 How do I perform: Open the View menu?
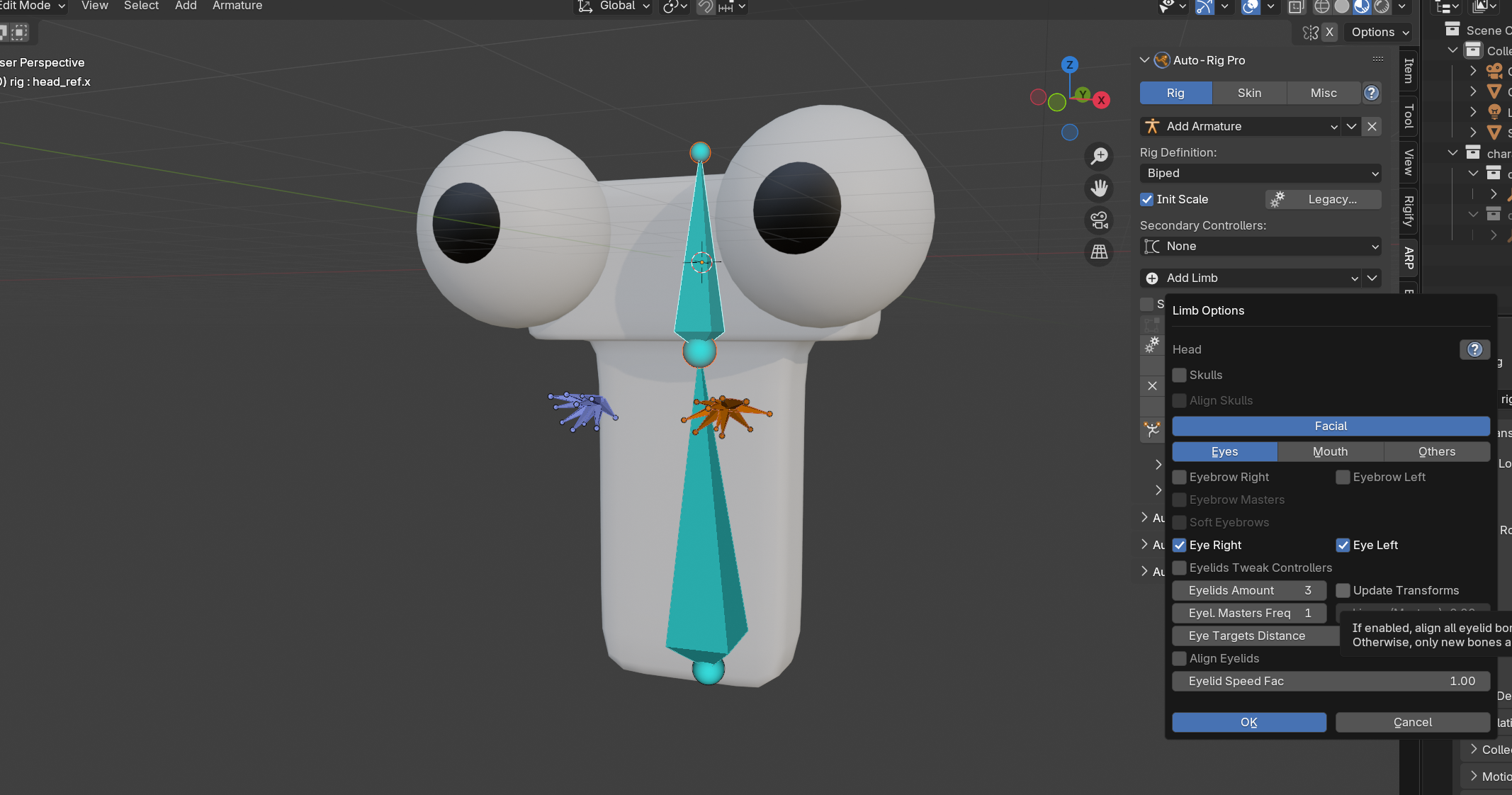click(x=94, y=6)
